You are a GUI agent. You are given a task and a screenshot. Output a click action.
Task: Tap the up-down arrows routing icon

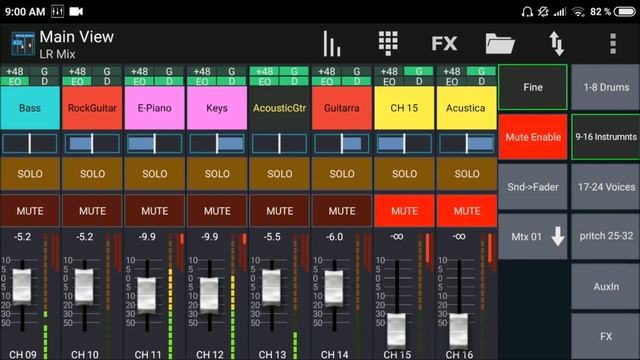pyautogui.click(x=556, y=43)
